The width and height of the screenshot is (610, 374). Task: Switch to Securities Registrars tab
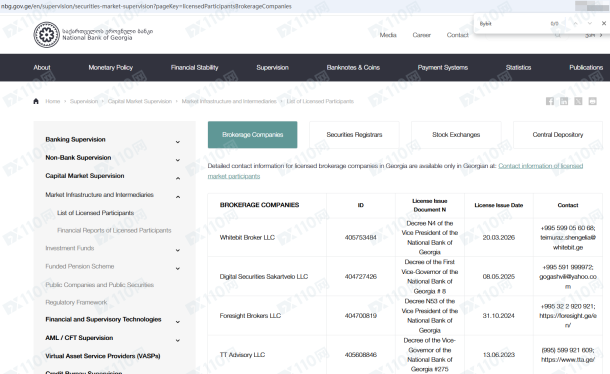354,135
